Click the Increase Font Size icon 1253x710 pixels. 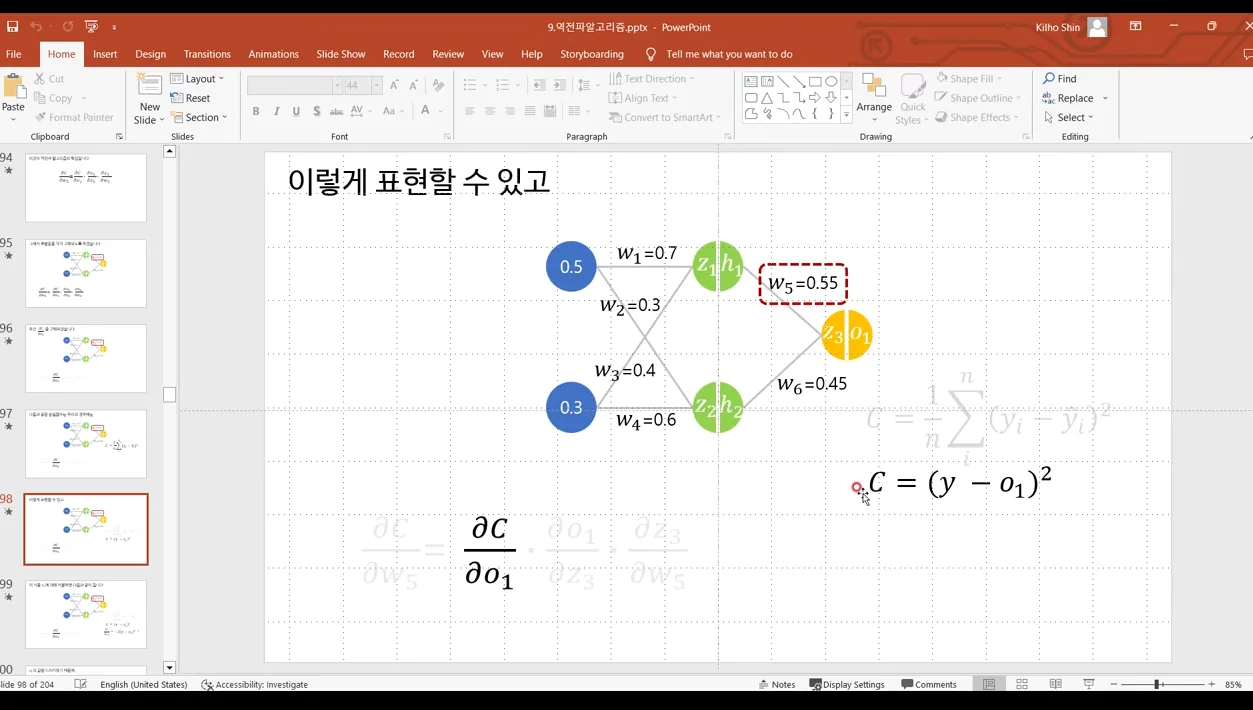coord(395,86)
